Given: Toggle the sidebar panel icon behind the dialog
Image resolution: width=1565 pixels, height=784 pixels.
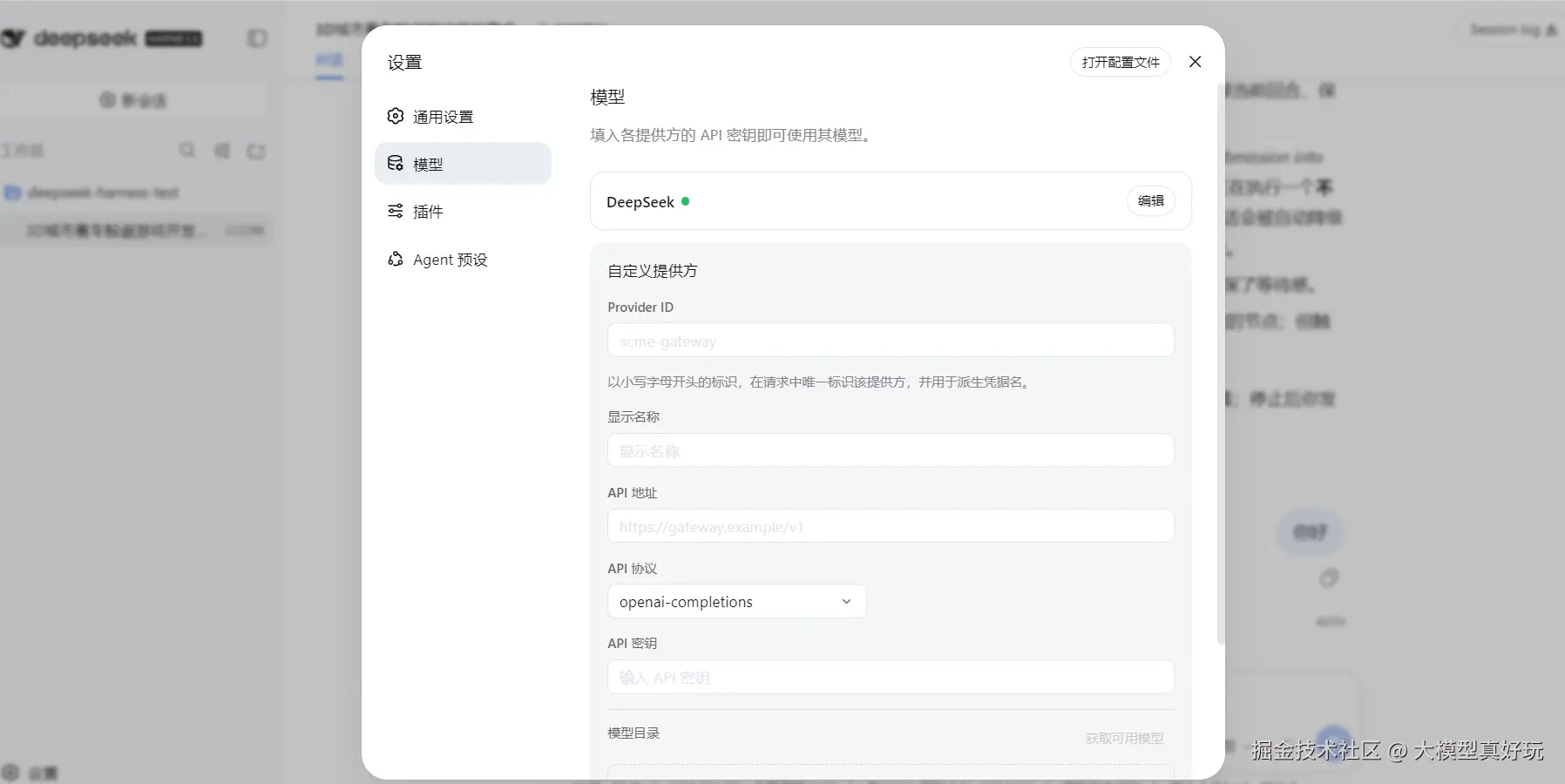Looking at the screenshot, I should click(257, 38).
